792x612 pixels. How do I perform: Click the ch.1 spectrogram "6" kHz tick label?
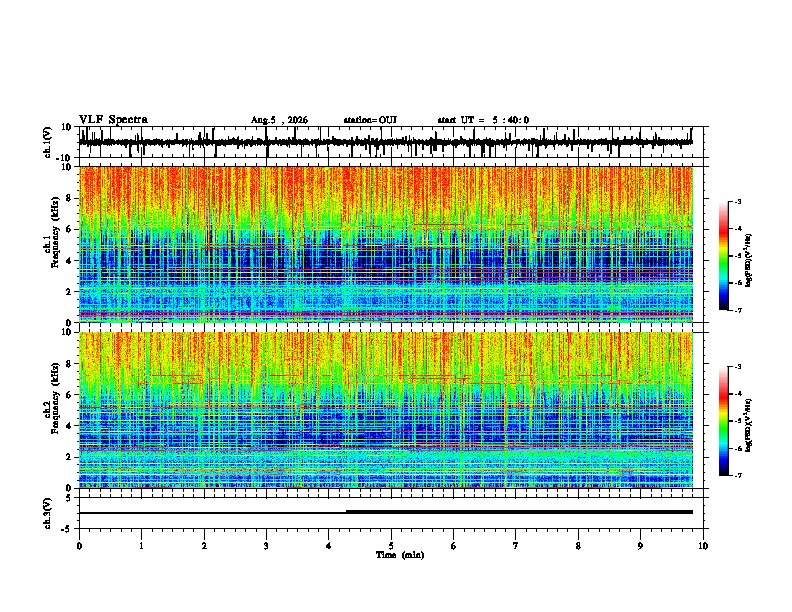70,229
